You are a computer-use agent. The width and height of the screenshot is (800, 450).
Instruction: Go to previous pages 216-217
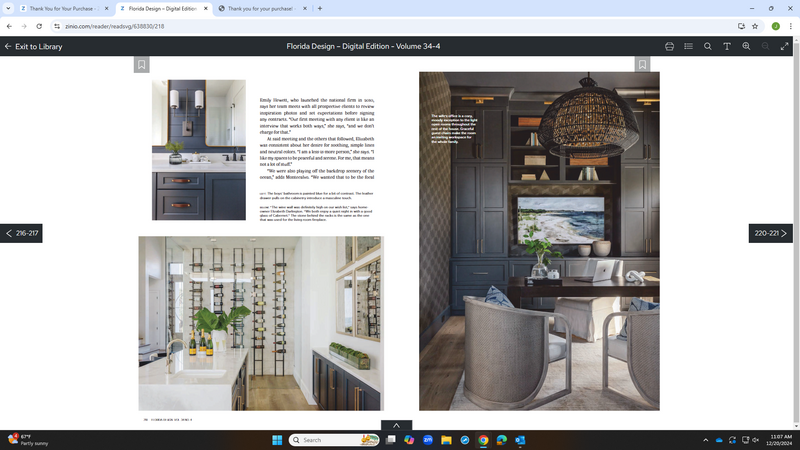tap(21, 233)
